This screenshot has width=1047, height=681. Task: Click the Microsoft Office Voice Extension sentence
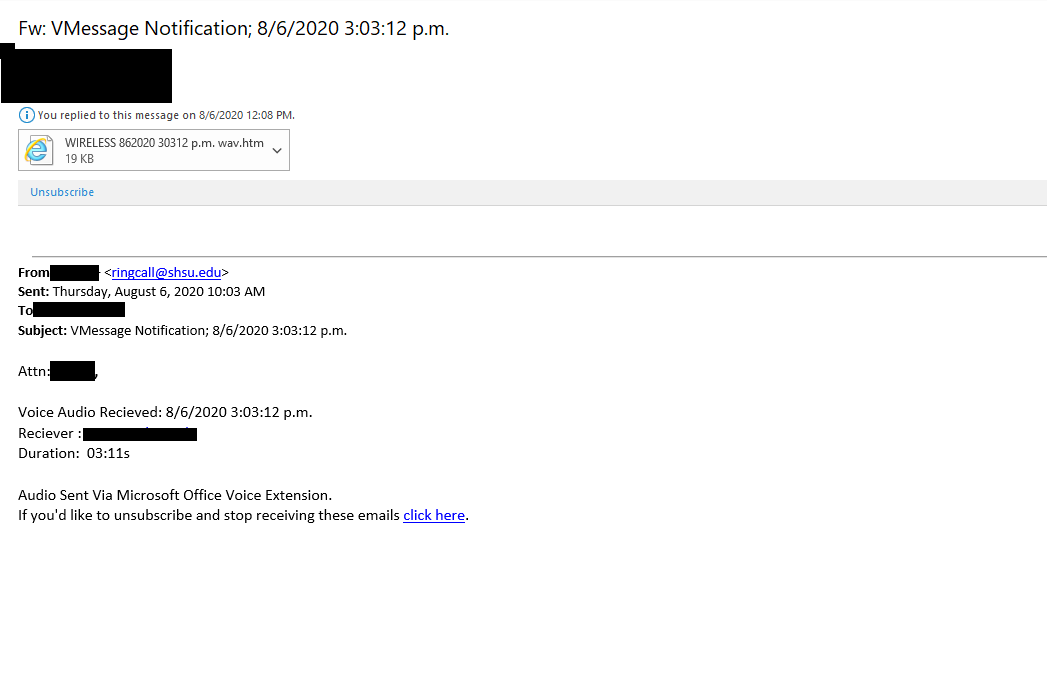pos(175,494)
